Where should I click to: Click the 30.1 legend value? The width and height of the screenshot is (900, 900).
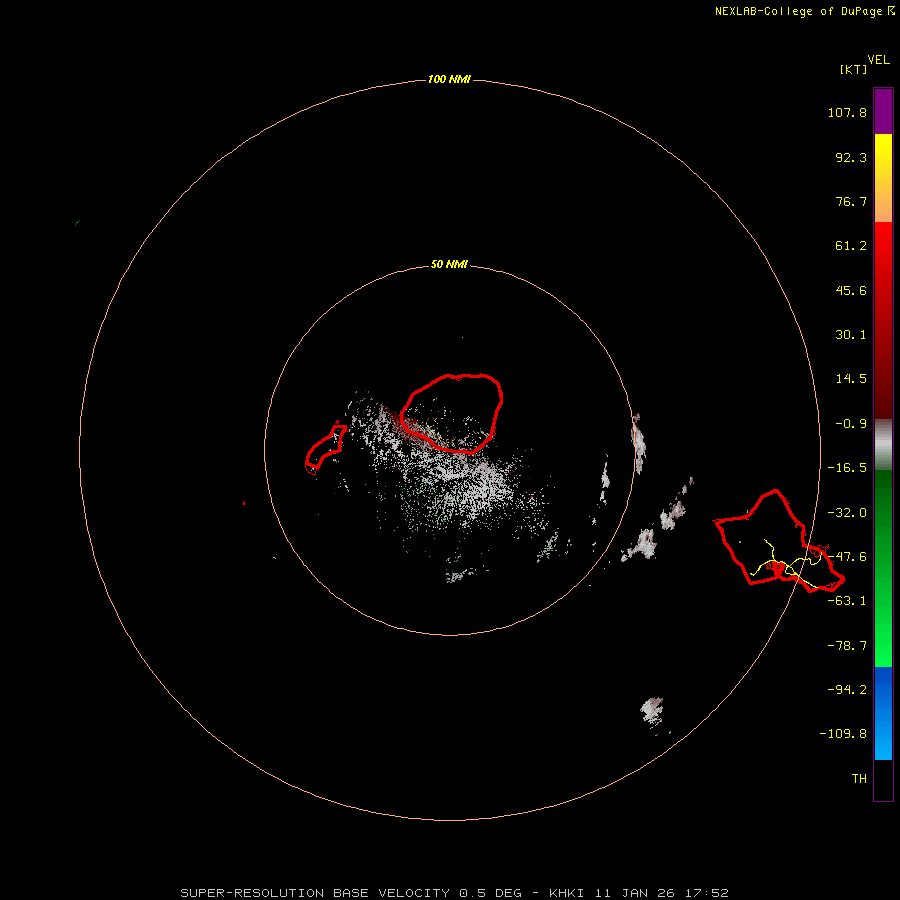[x=851, y=335]
